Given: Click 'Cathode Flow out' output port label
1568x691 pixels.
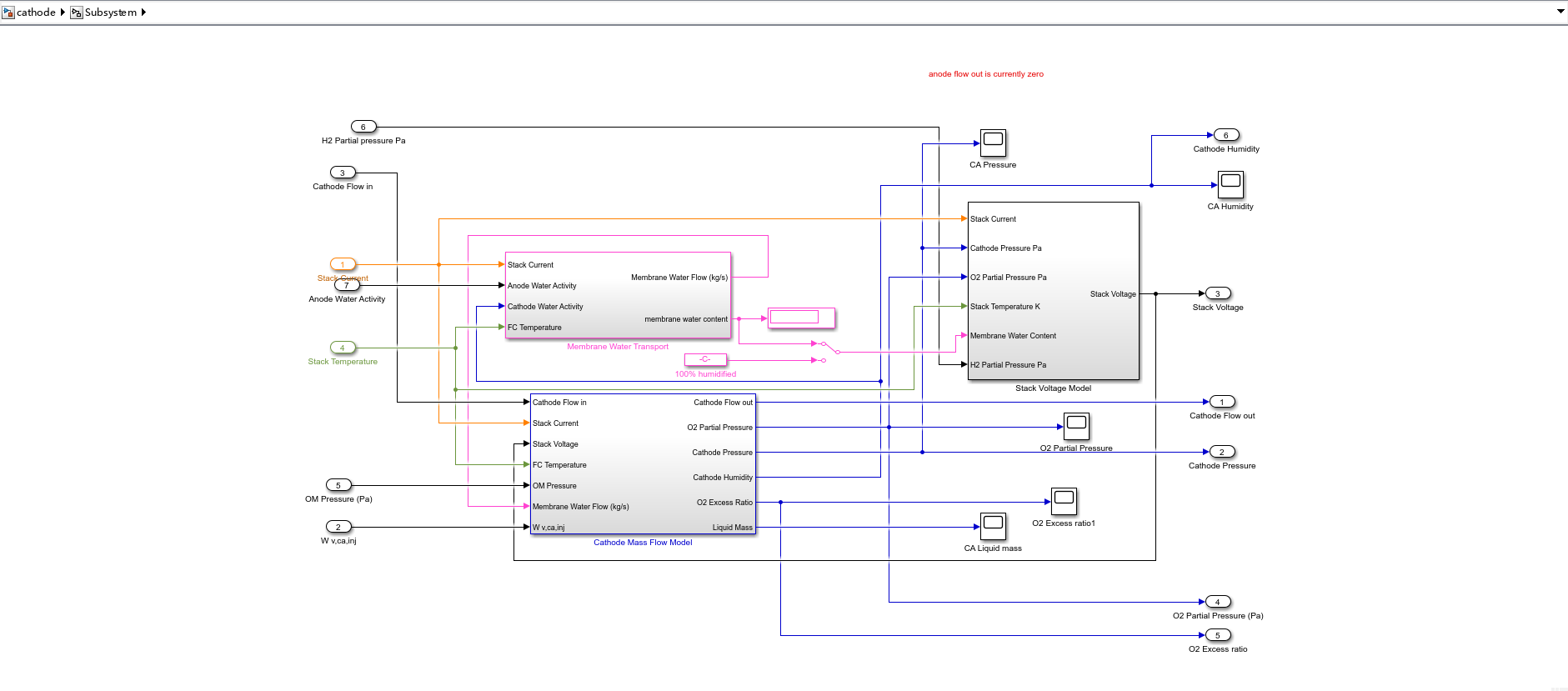Looking at the screenshot, I should (723, 403).
